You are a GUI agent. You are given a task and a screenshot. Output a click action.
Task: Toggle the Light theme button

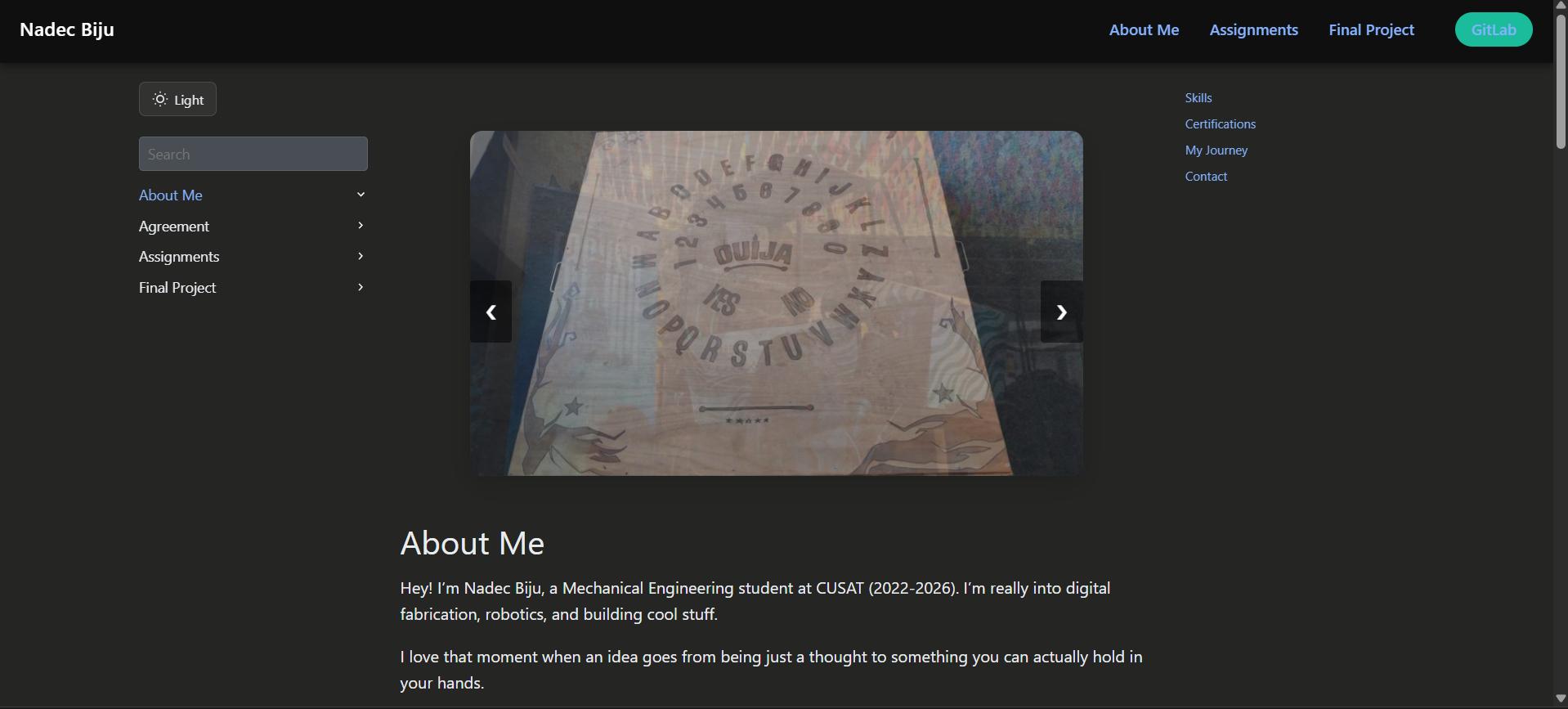pyautogui.click(x=177, y=99)
